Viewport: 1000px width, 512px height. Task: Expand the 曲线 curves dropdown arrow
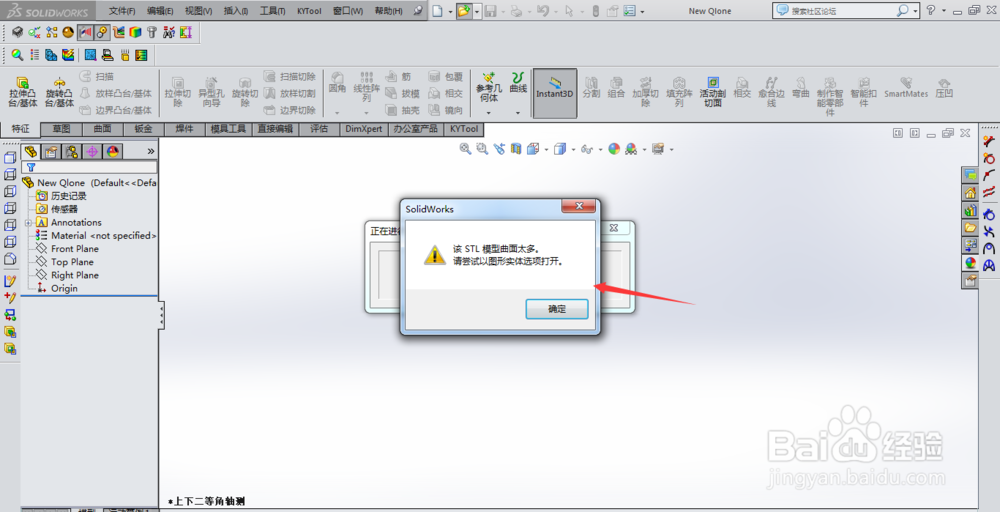518,113
